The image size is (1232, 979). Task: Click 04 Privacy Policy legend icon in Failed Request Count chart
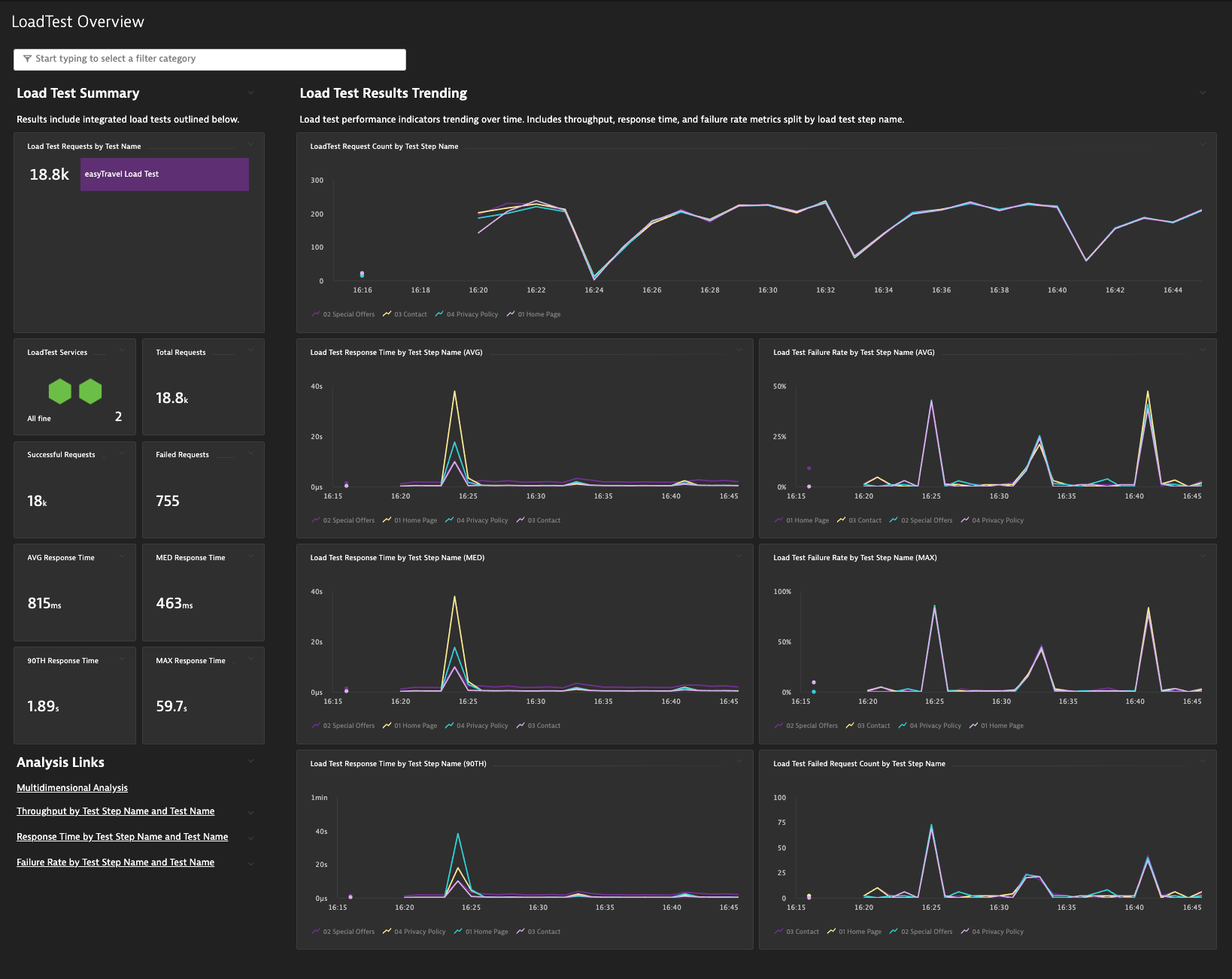965,932
